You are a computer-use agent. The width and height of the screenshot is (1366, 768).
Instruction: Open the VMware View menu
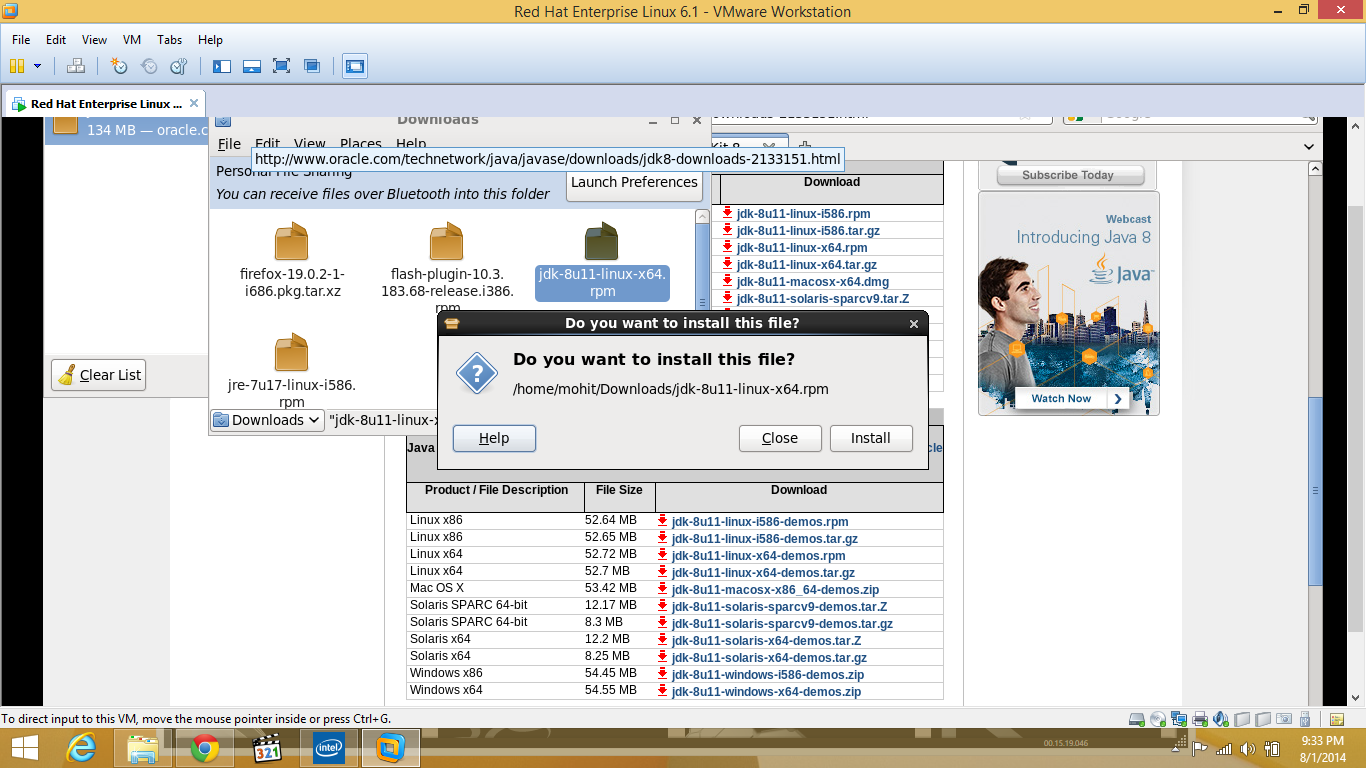pyautogui.click(x=94, y=40)
